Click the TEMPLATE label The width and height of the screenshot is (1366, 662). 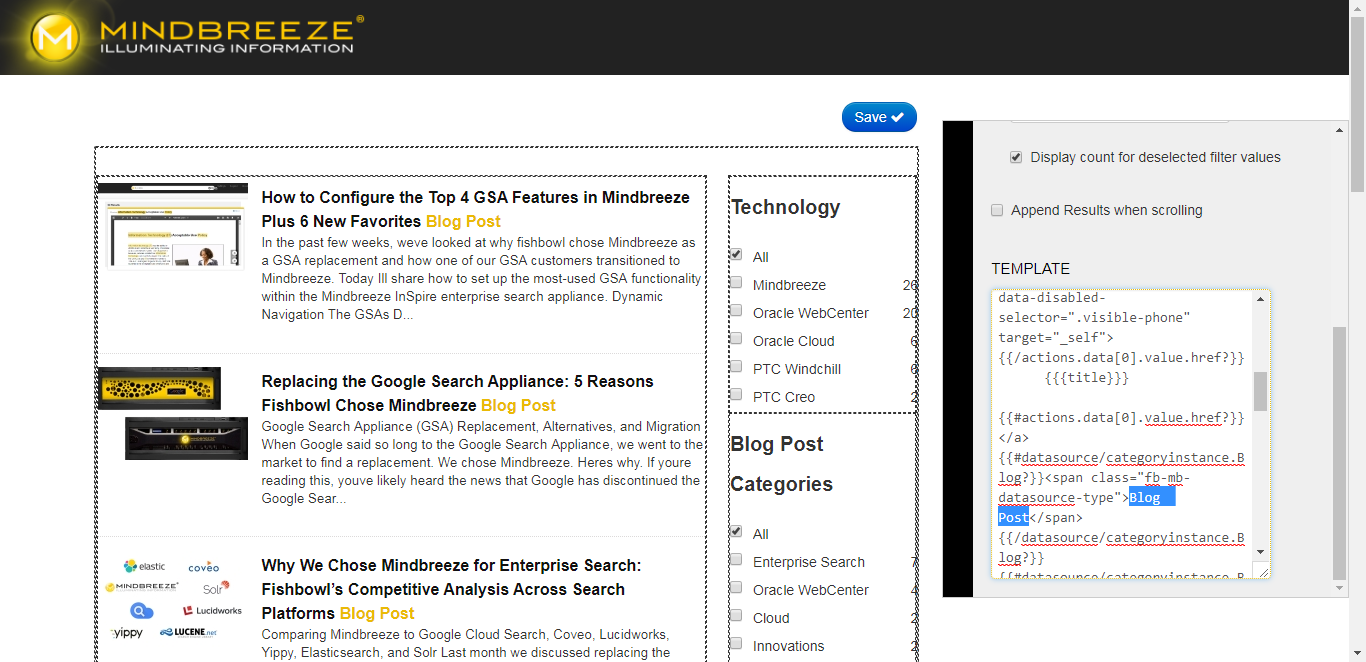(x=1030, y=269)
